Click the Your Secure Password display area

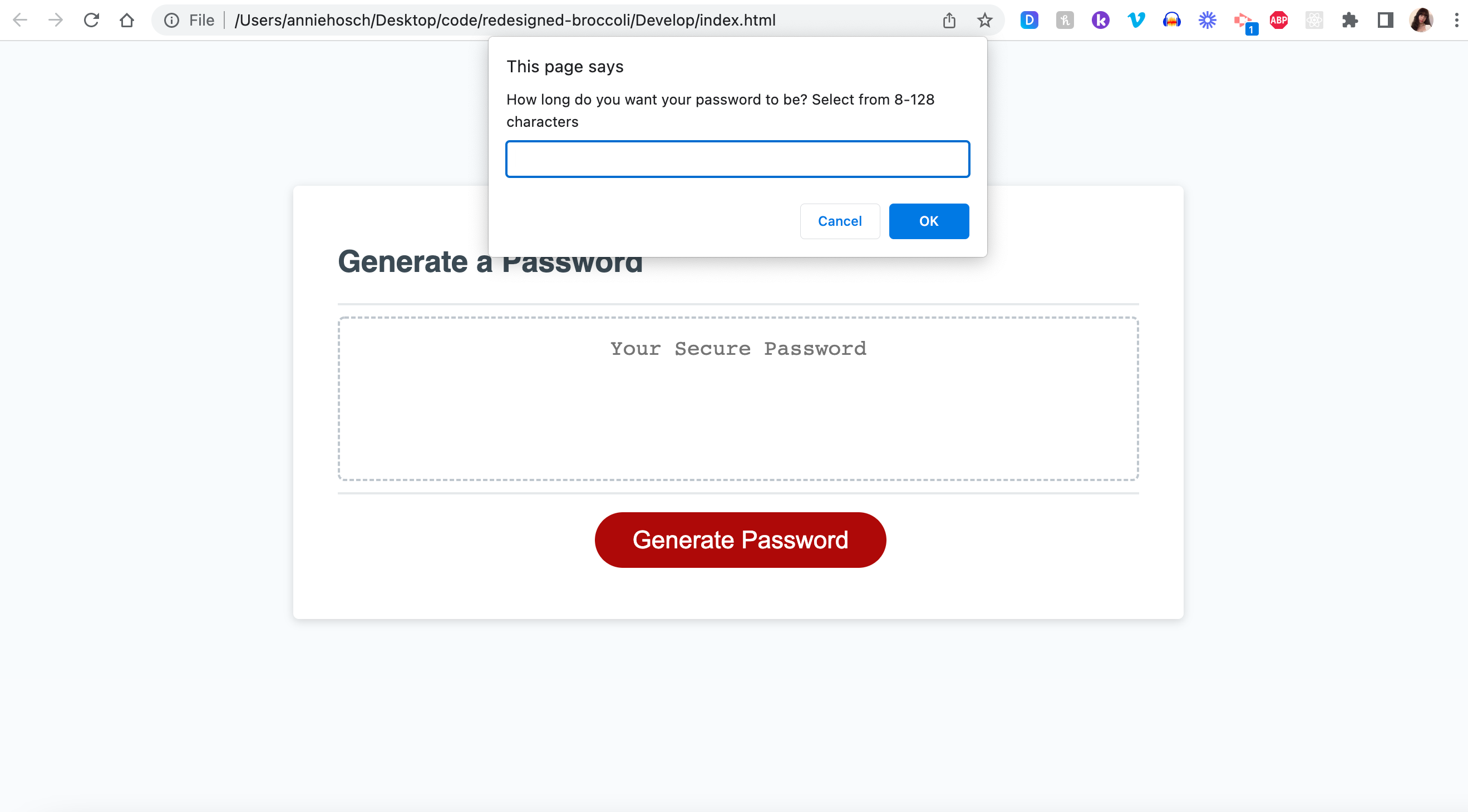pos(738,399)
